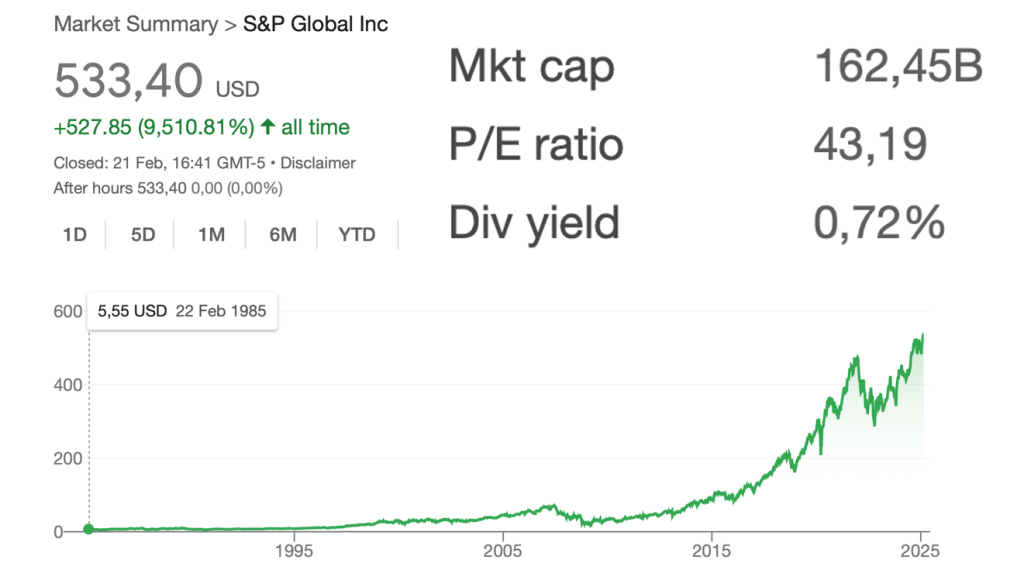Click the Mkt cap value 162,45B
This screenshot has width=1024, height=570.
point(898,67)
